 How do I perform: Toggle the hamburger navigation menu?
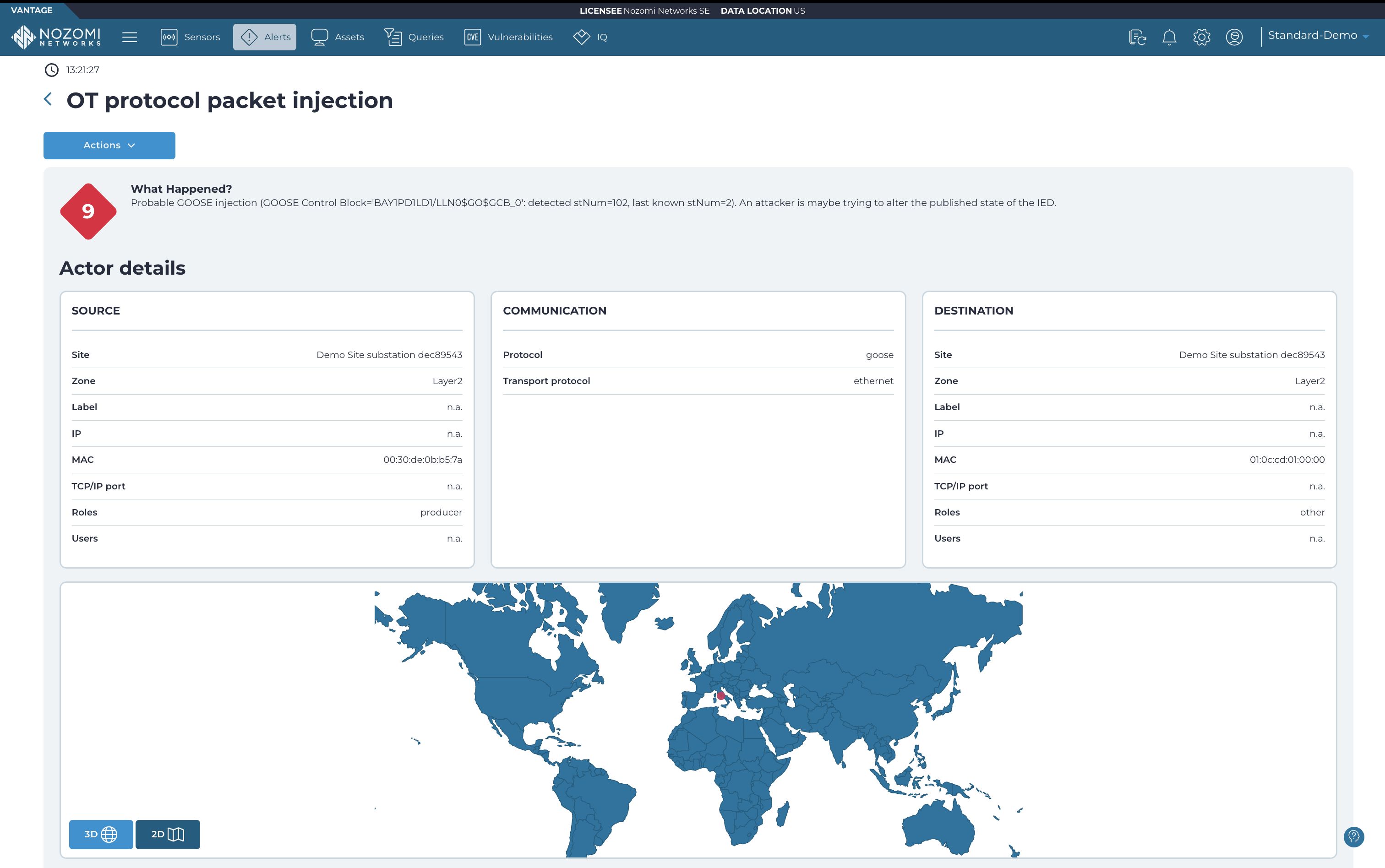131,37
